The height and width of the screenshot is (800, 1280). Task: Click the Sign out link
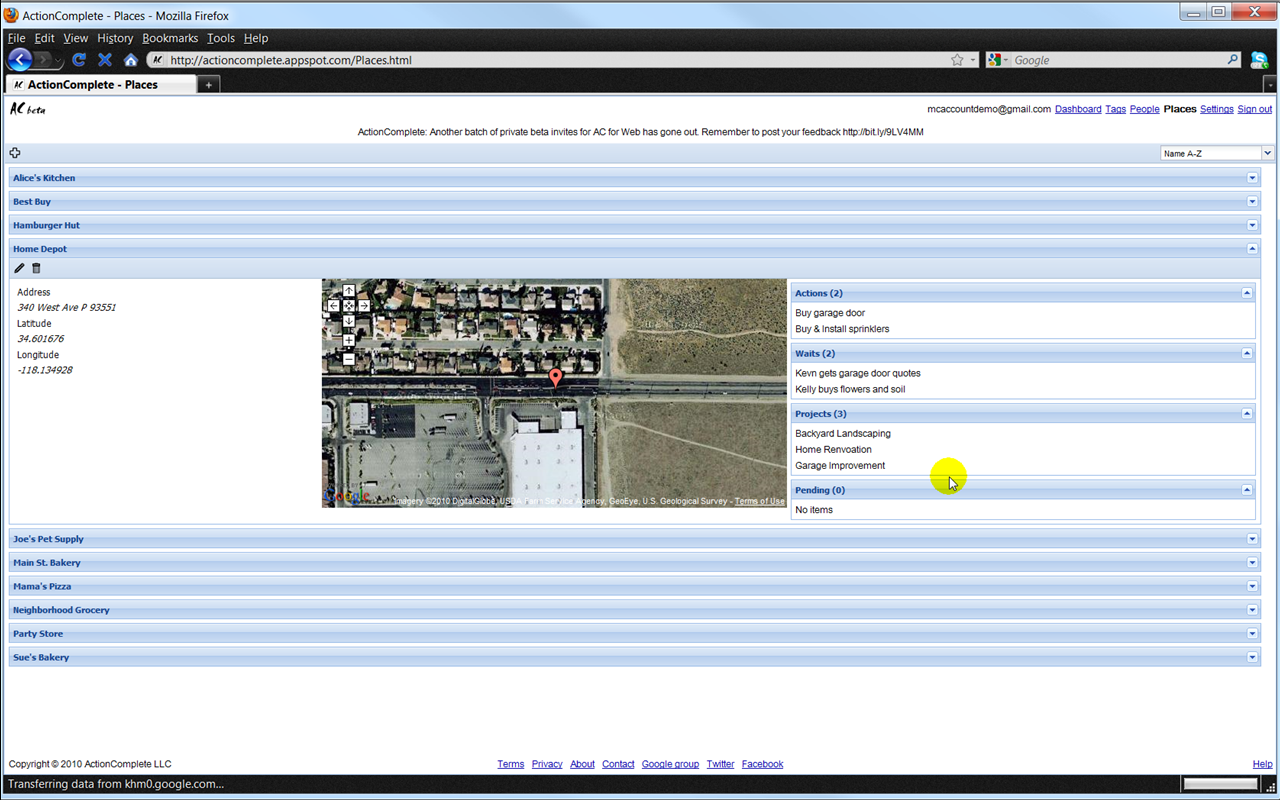[1254, 109]
